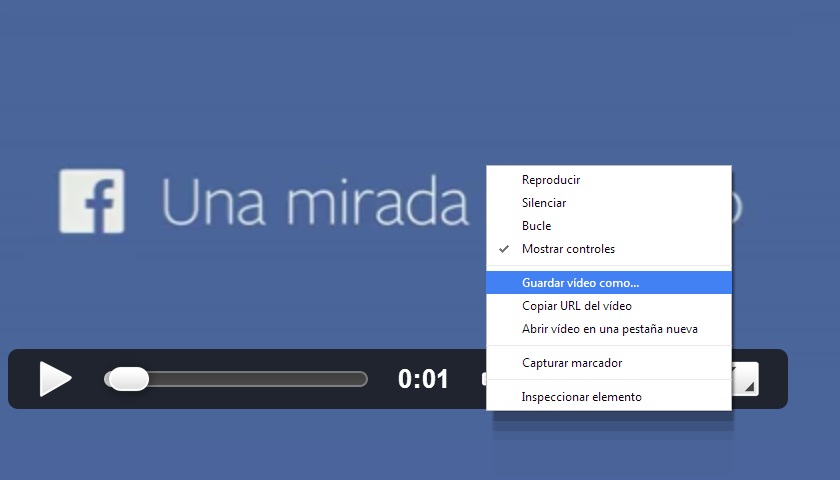Choose Silenciar in the context menu

tap(609, 203)
